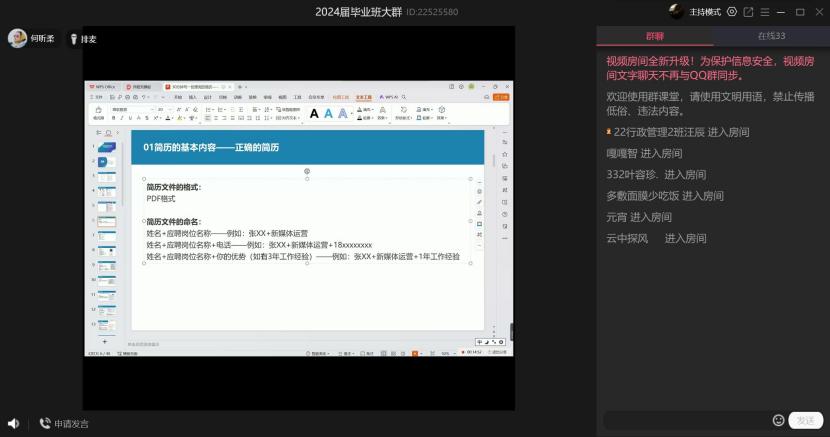
Task: Mute the classroom speaker volume icon
Action: coord(13,423)
